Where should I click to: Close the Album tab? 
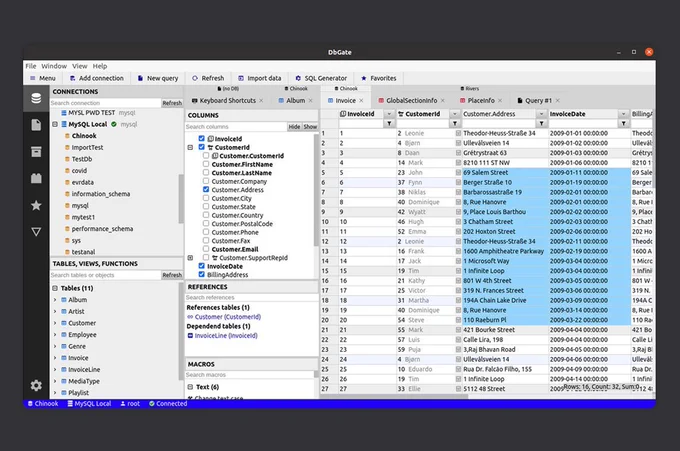pyautogui.click(x=311, y=101)
